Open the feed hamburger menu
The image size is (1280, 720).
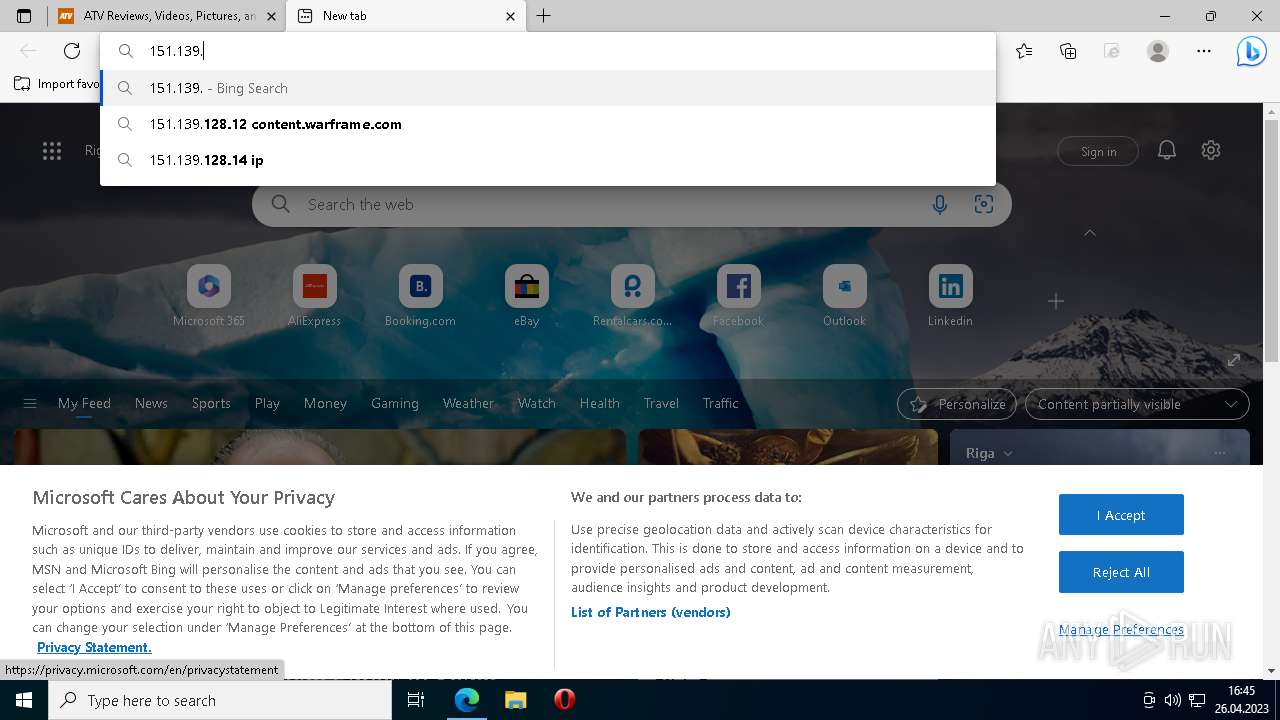pyautogui.click(x=30, y=404)
